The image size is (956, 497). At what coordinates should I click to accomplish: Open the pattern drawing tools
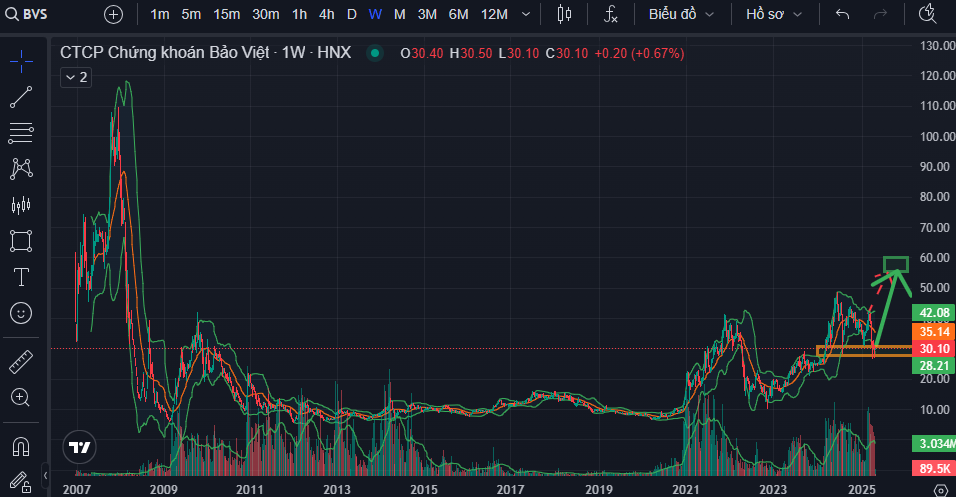(x=21, y=169)
